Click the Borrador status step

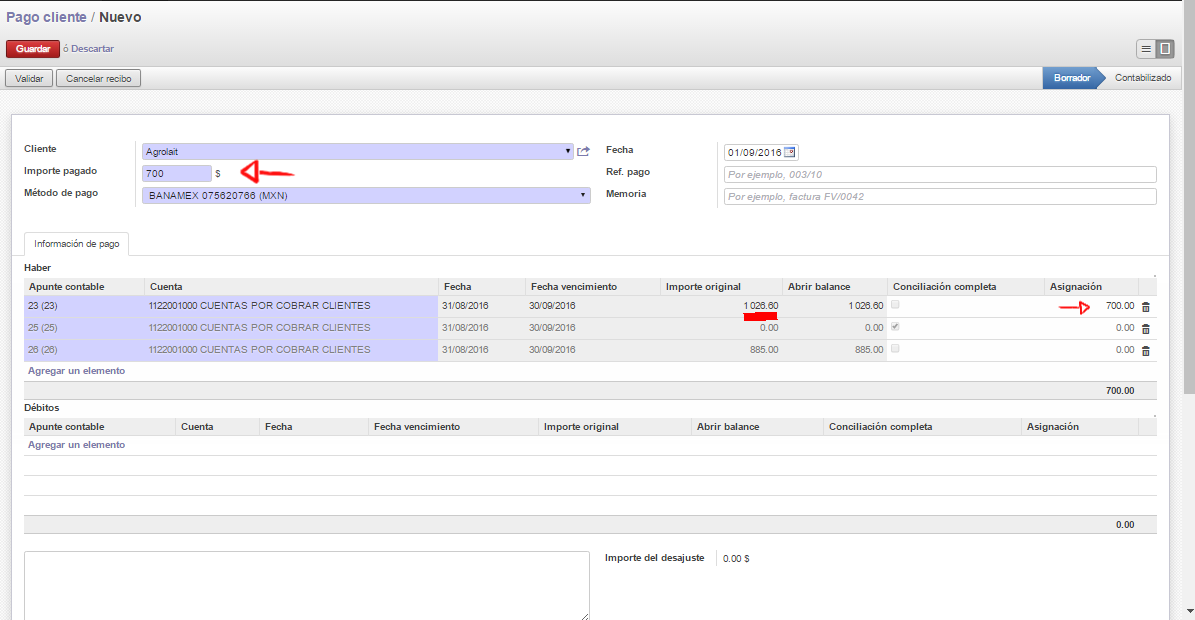[x=1072, y=78]
